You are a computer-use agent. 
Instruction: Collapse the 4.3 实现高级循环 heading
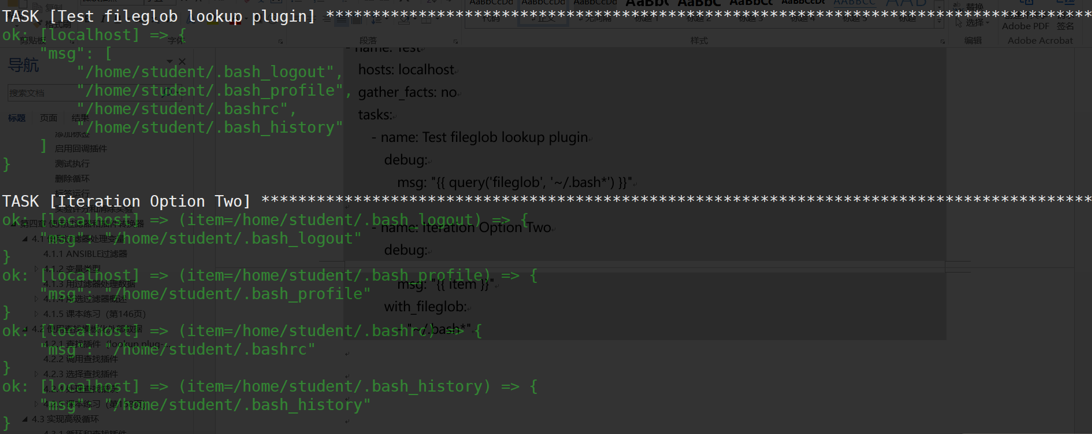[x=26, y=419]
